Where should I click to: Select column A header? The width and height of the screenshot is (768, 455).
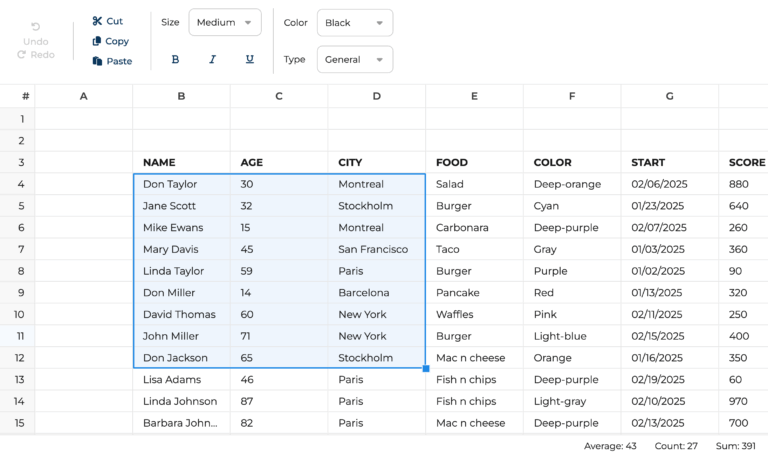tap(83, 96)
